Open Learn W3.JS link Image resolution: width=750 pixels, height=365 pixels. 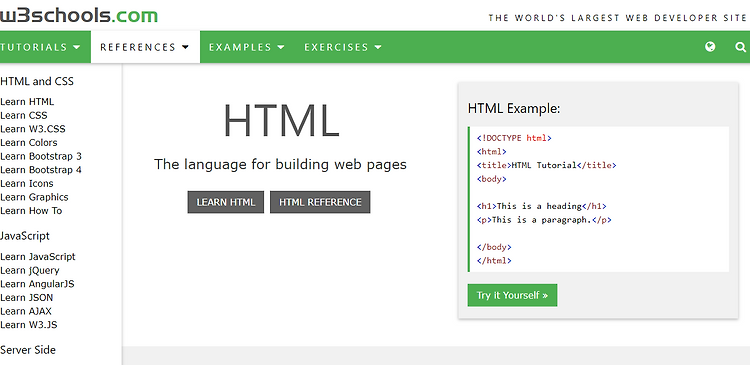coord(29,325)
